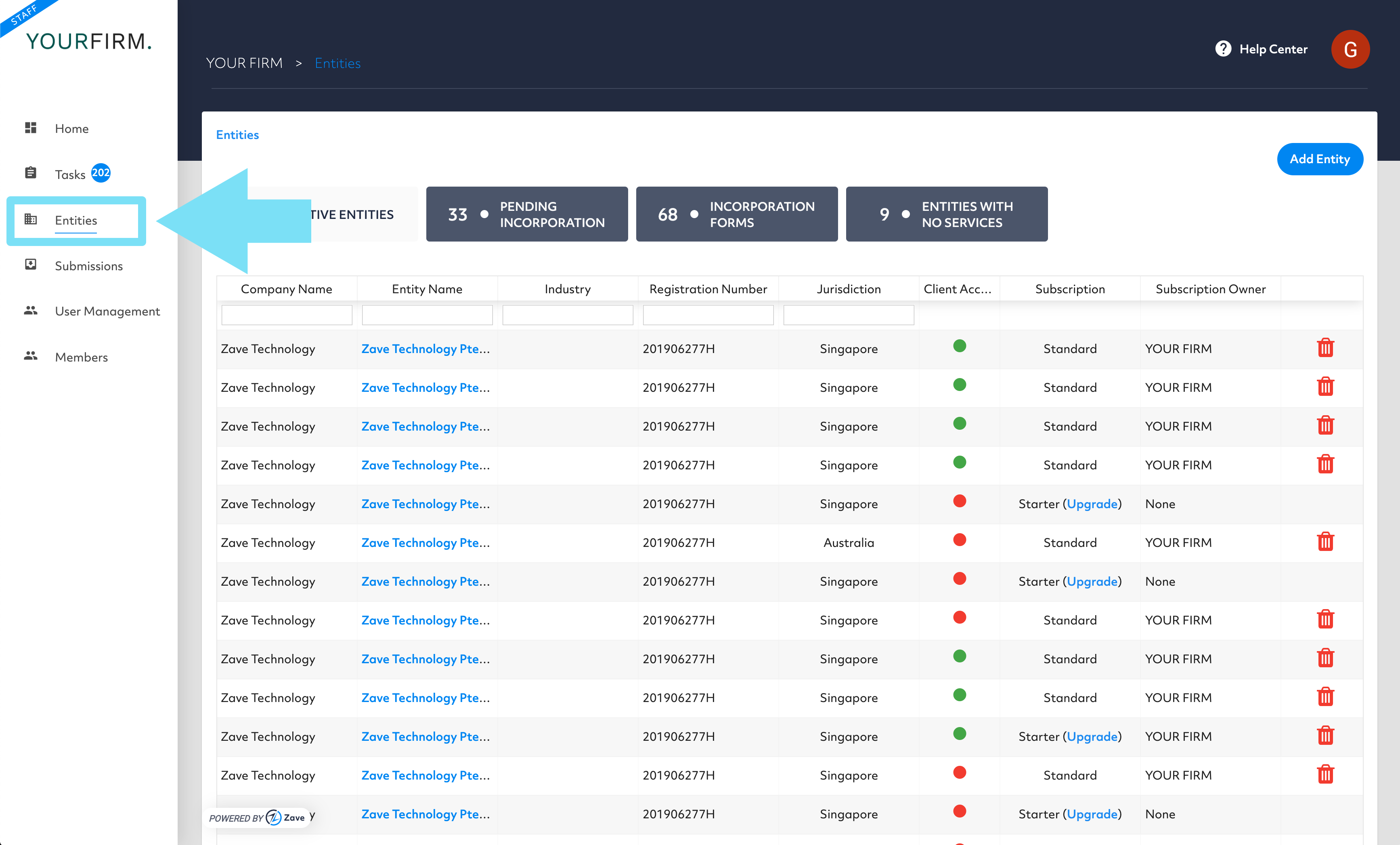This screenshot has height=845, width=1400.
Task: Click 201906277H in the Australia row
Action: click(x=679, y=542)
